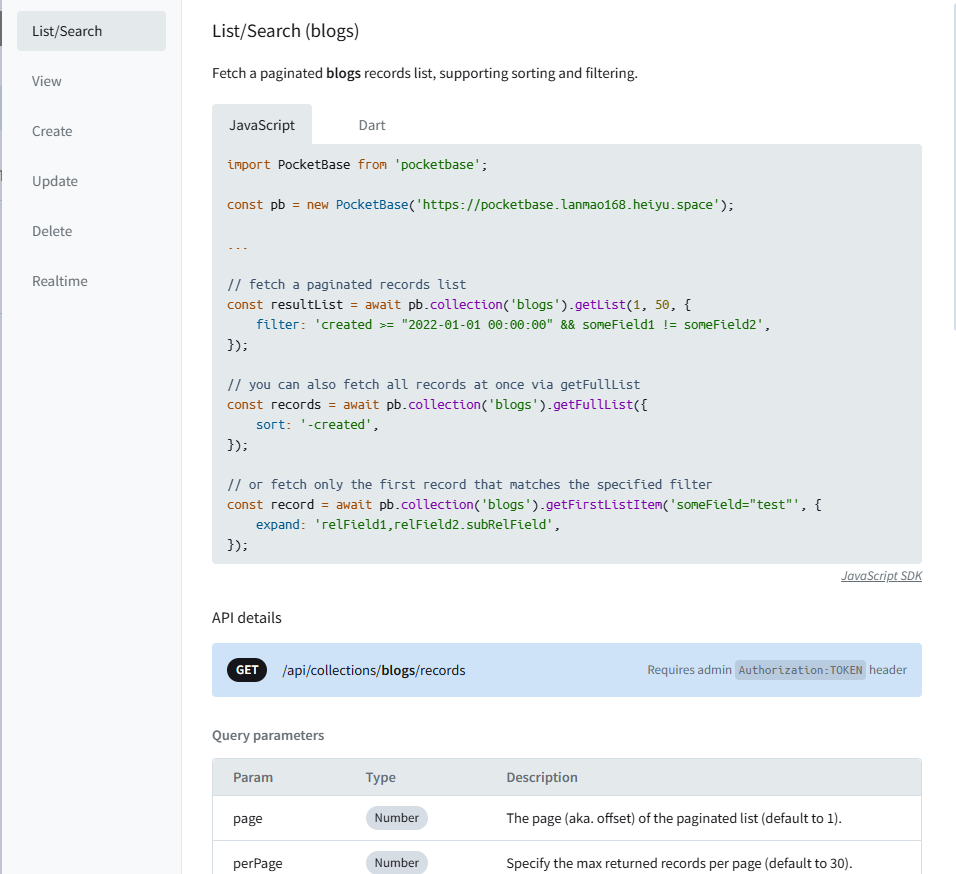The image size is (956, 874).
Task: Click the page parameter name
Action: 248,819
